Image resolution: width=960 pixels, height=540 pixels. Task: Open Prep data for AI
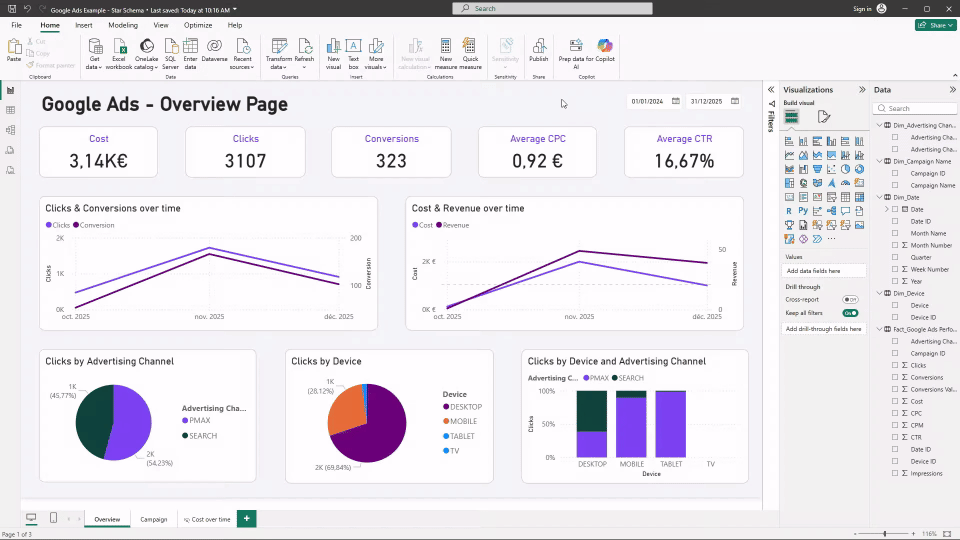pyautogui.click(x=576, y=54)
